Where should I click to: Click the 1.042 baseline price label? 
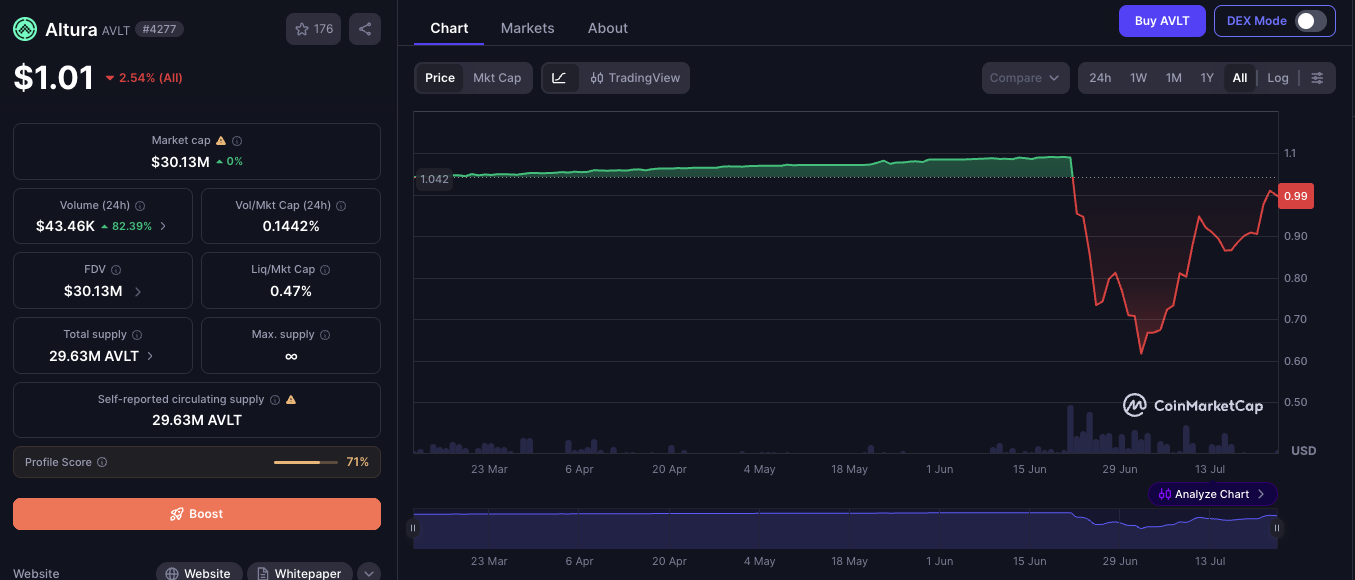[434, 179]
